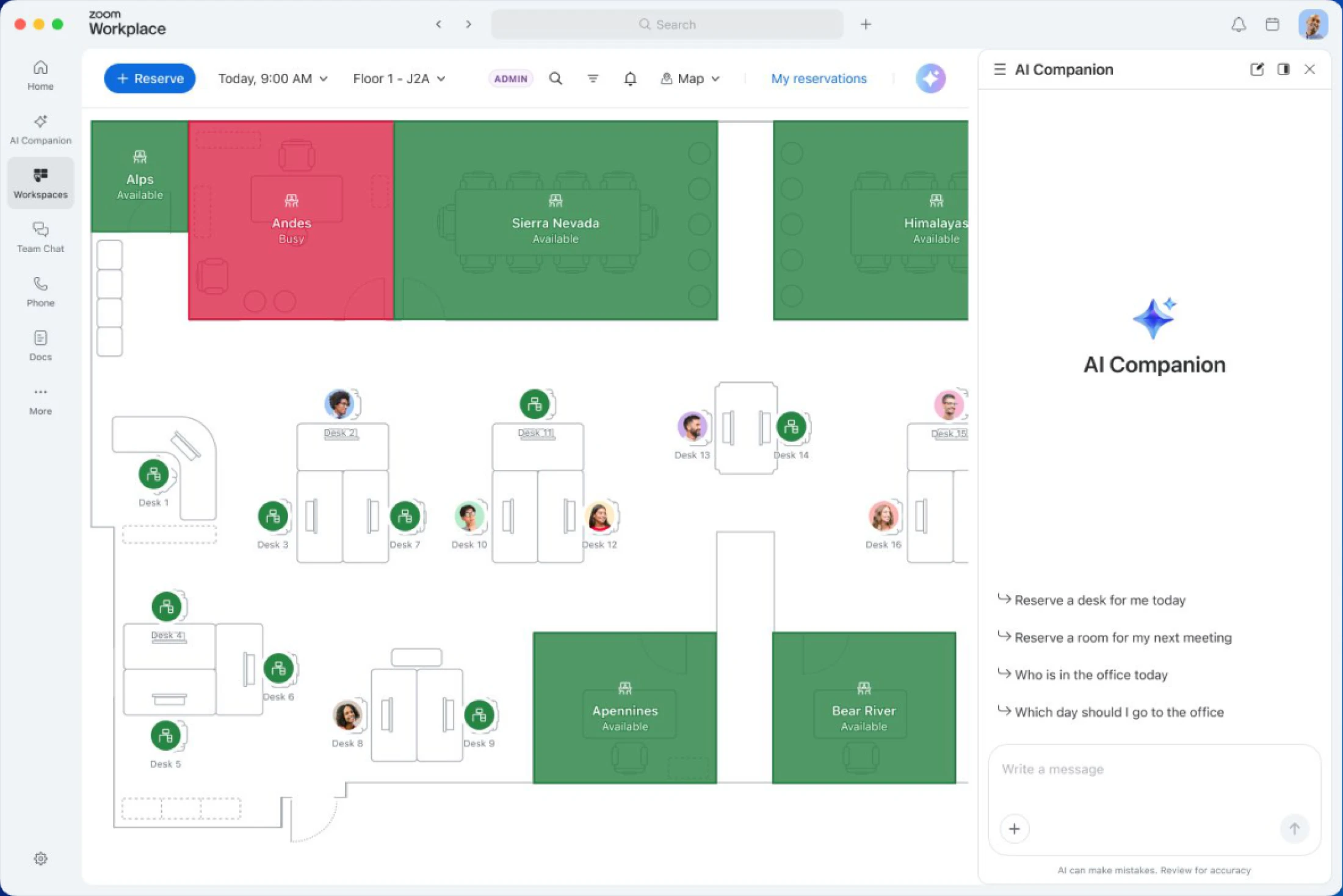Viewport: 1343px width, 896px height.
Task: Select available Desk 1 icon
Action: [154, 474]
